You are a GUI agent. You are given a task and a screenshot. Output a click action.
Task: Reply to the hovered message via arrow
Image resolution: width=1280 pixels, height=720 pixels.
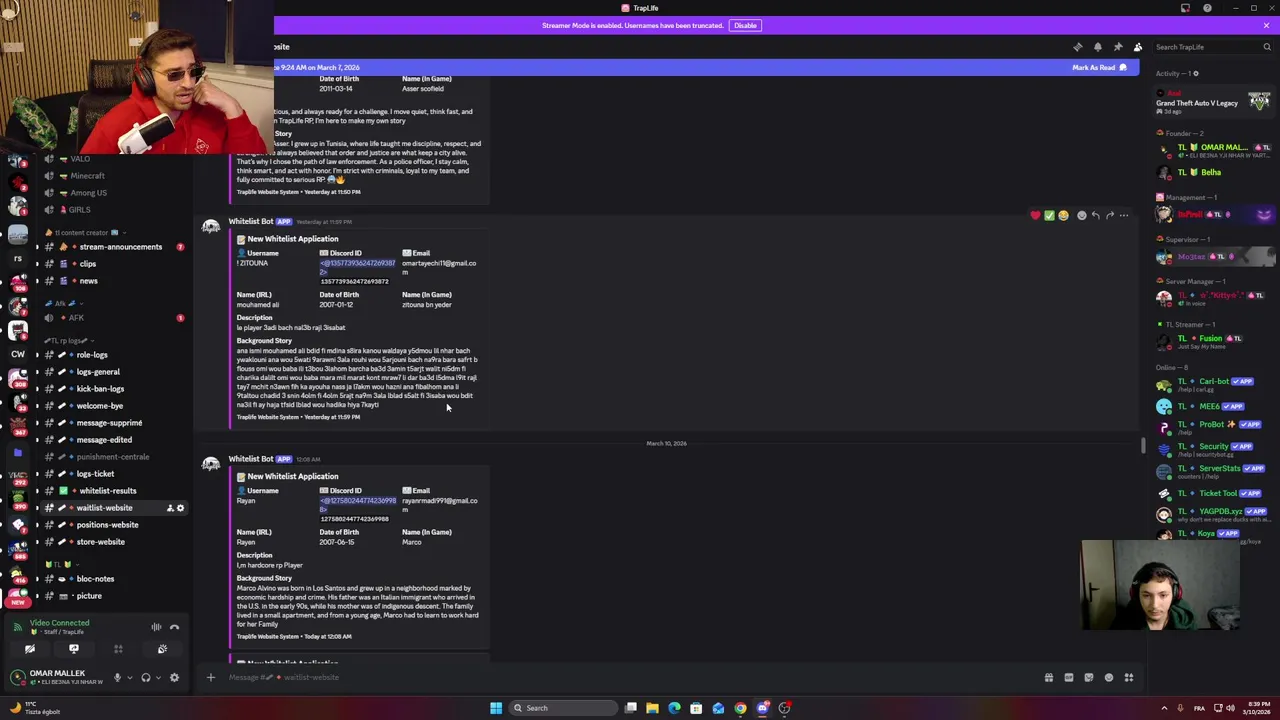coord(1095,215)
